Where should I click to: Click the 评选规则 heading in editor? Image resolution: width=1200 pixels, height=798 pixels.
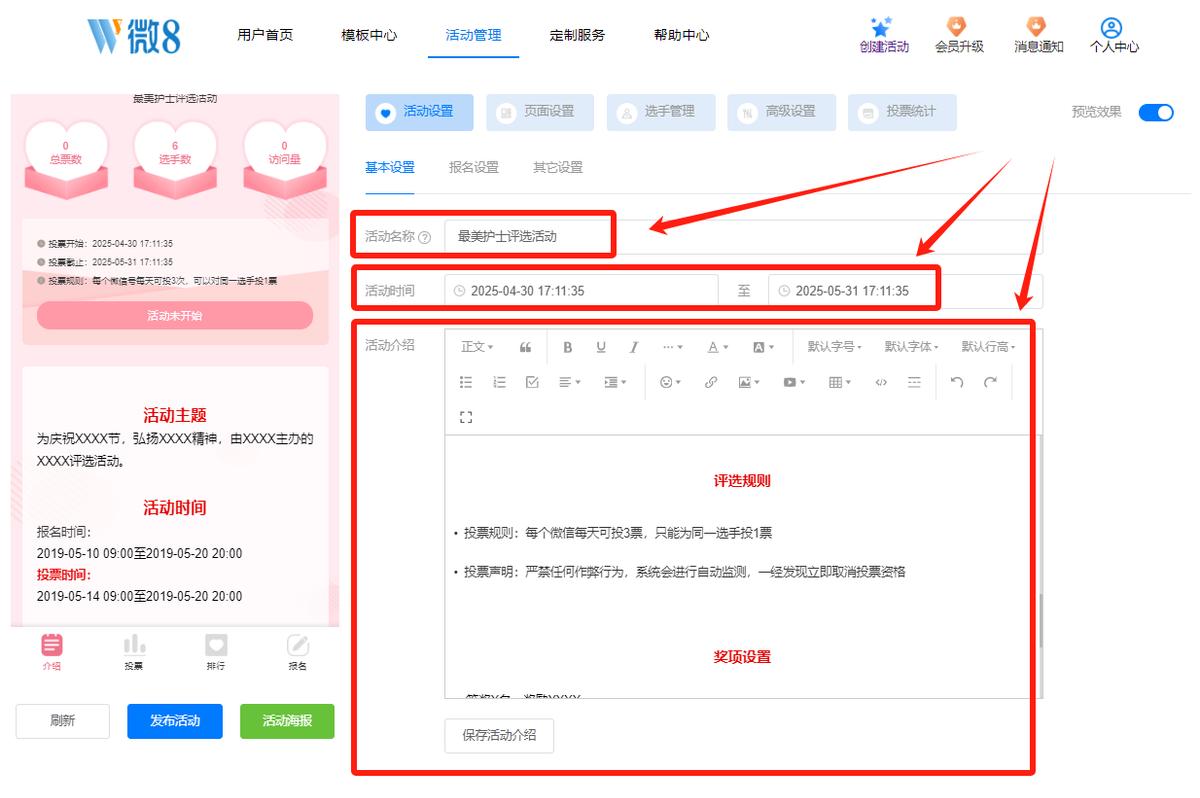click(742, 480)
